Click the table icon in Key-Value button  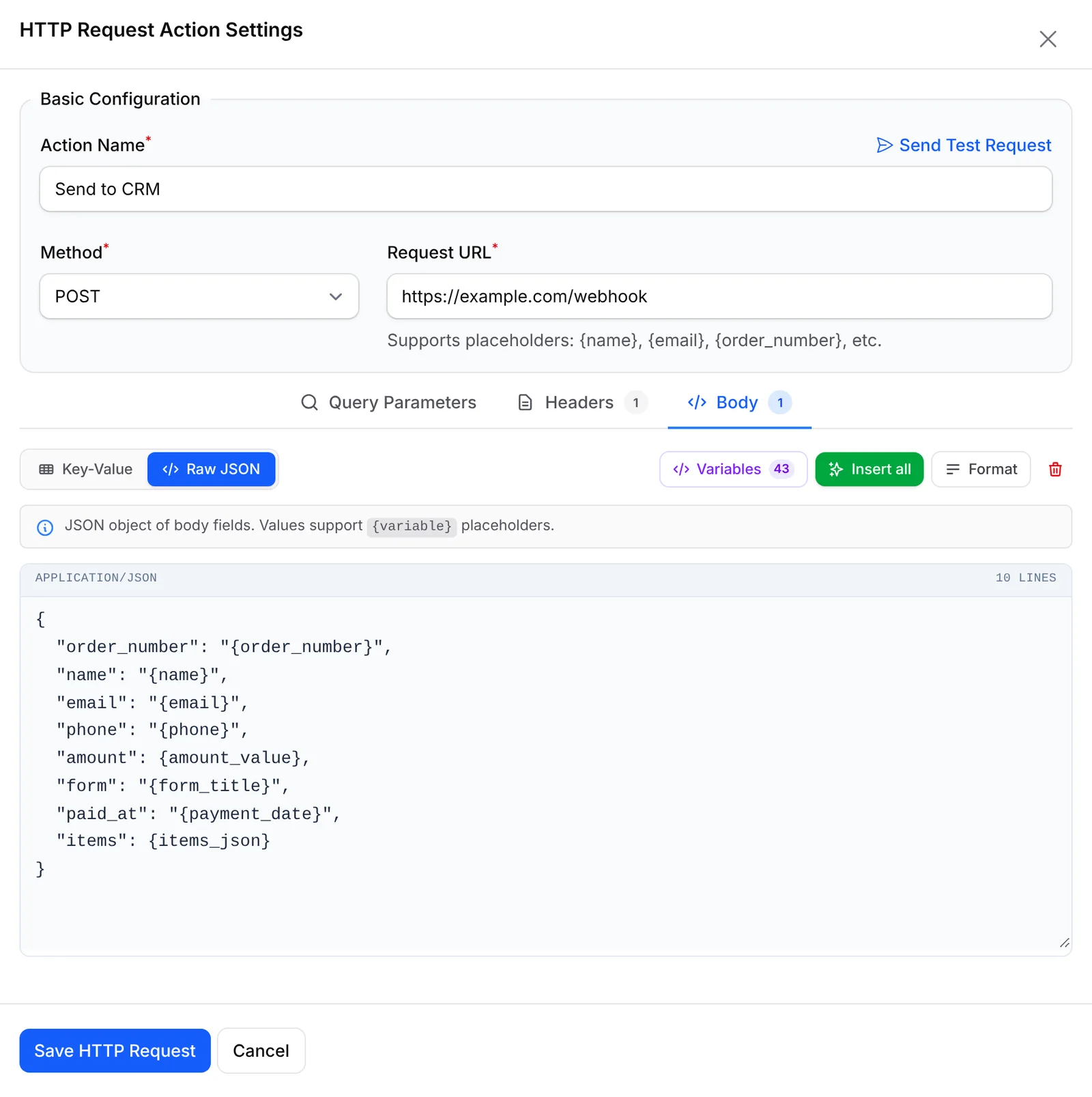(x=46, y=469)
